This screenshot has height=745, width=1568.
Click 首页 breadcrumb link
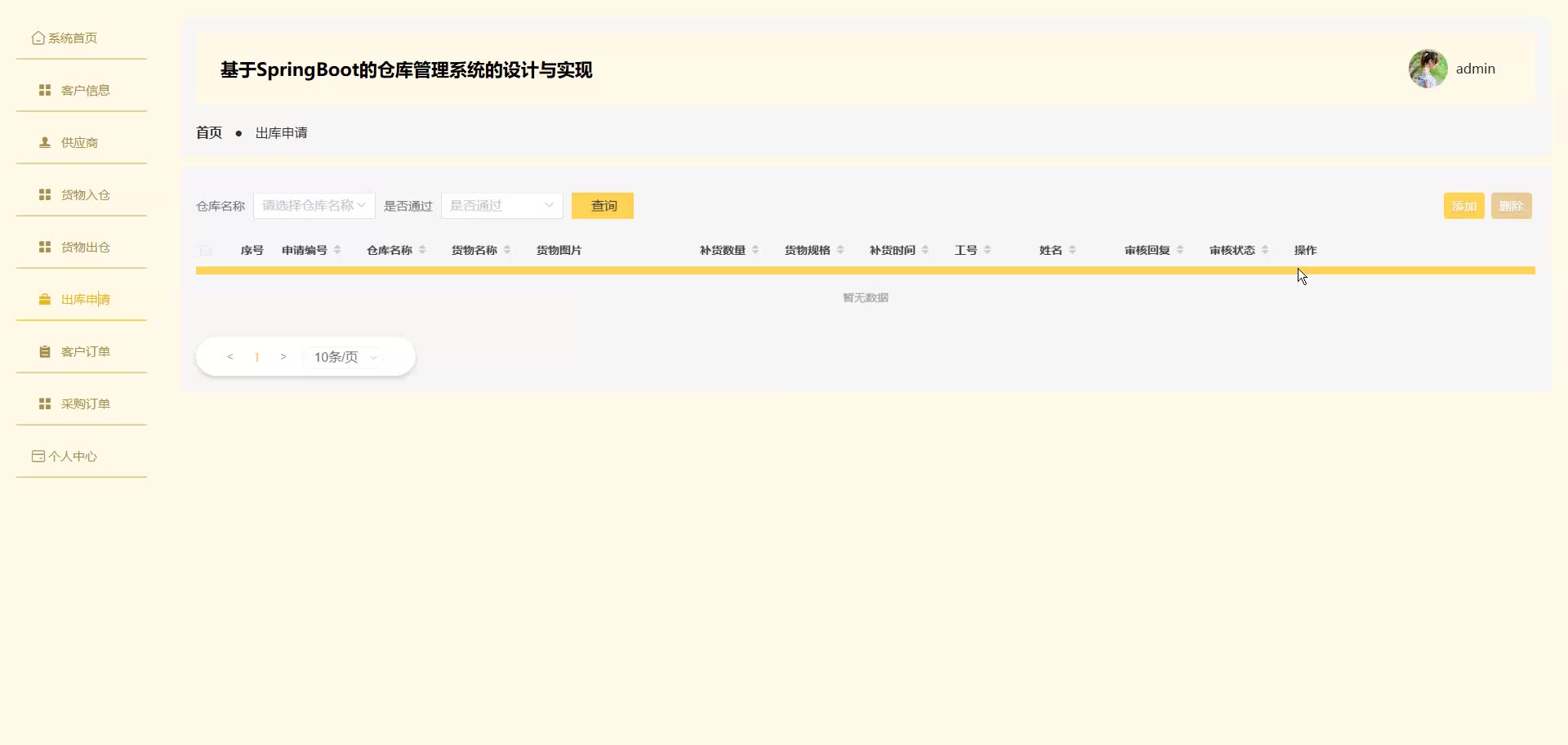[209, 132]
